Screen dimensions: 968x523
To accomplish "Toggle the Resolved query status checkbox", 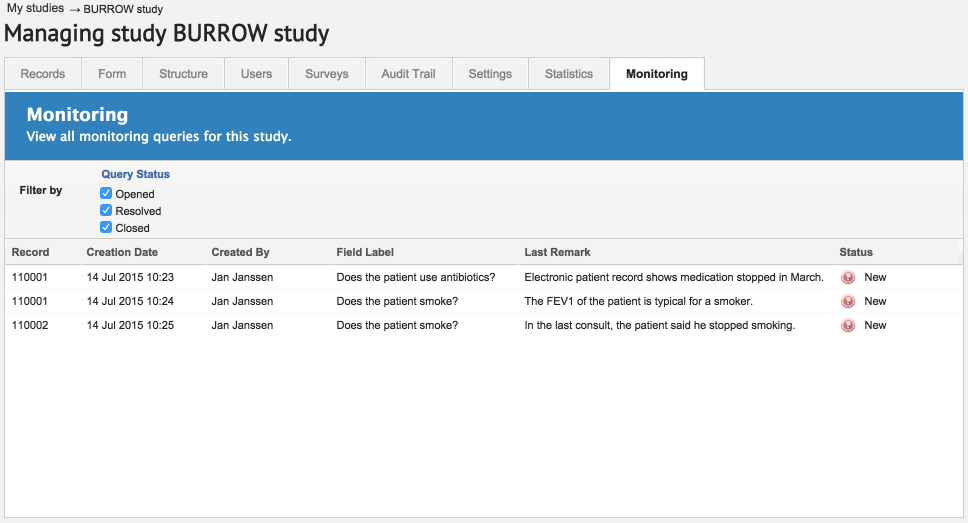I will 106,211.
